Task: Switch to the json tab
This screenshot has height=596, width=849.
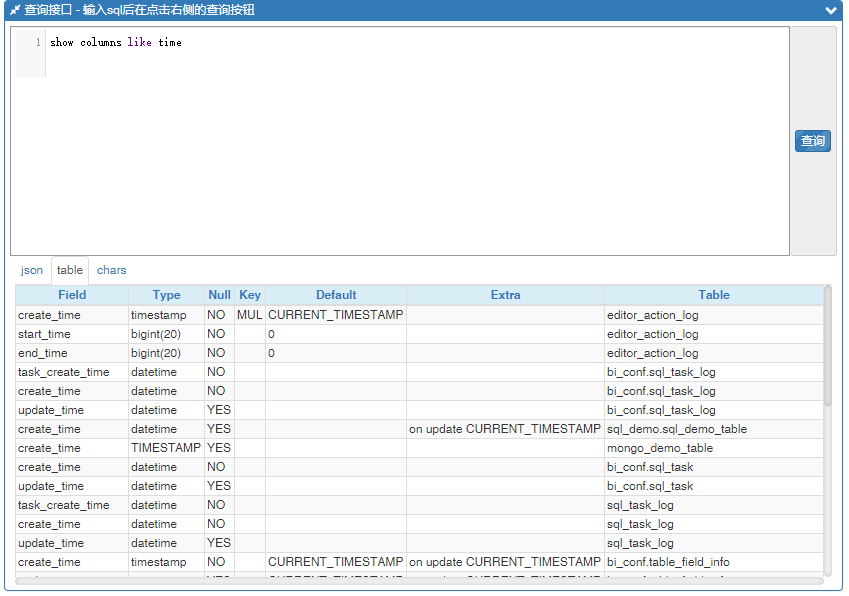Action: [32, 270]
